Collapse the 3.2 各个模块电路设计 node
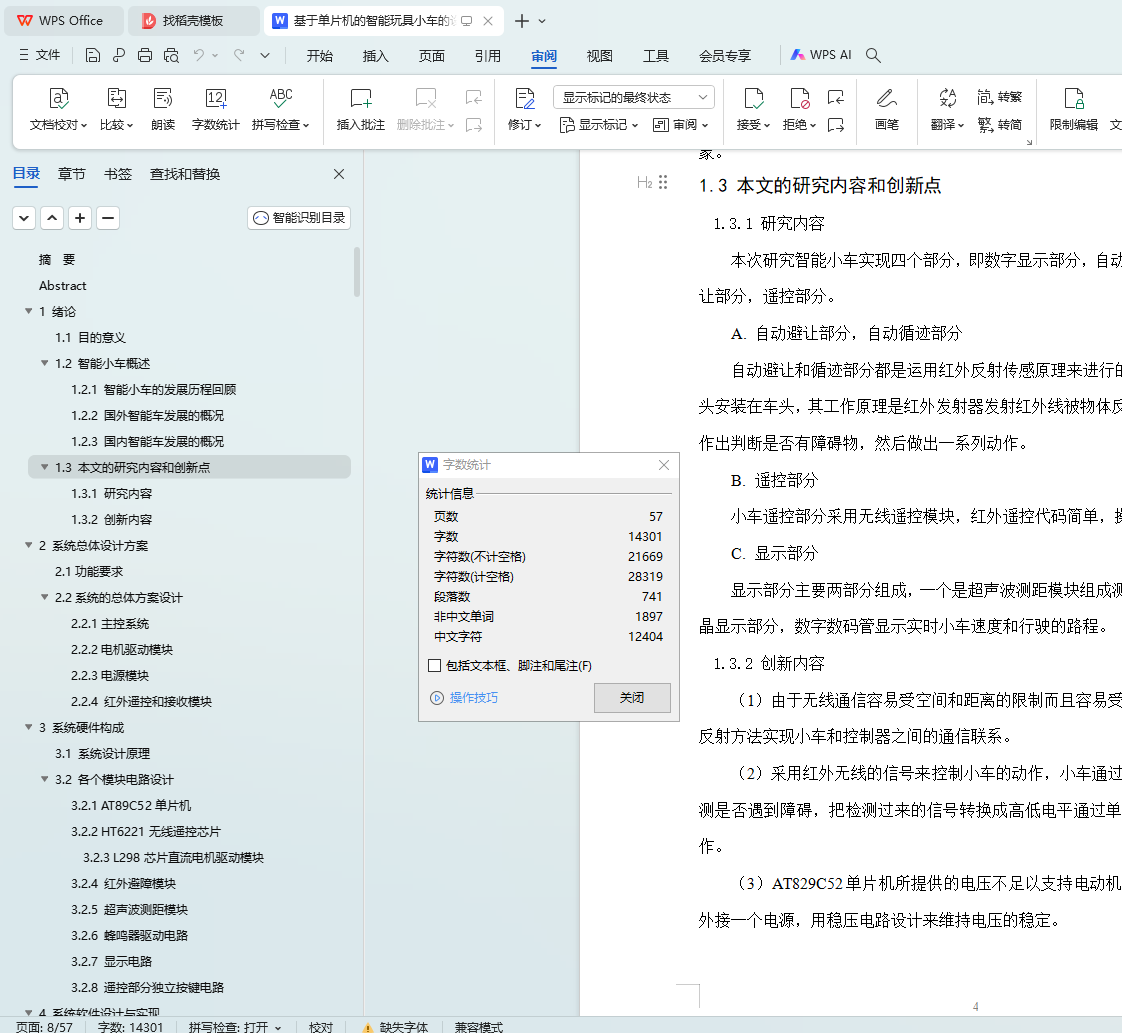The width and height of the screenshot is (1122, 1033). pos(44,779)
